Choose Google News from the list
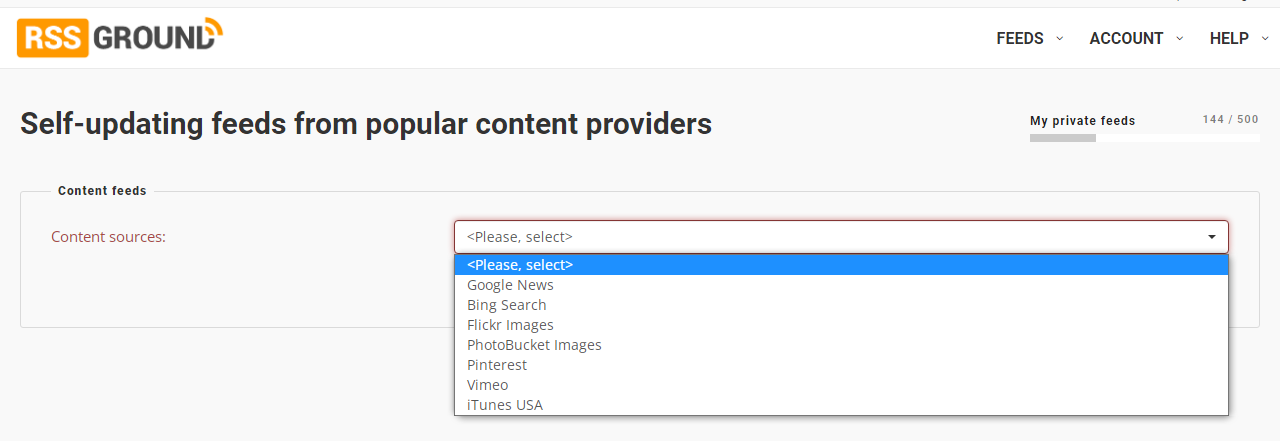Screen dimensions: 1280x441 (841, 285)
